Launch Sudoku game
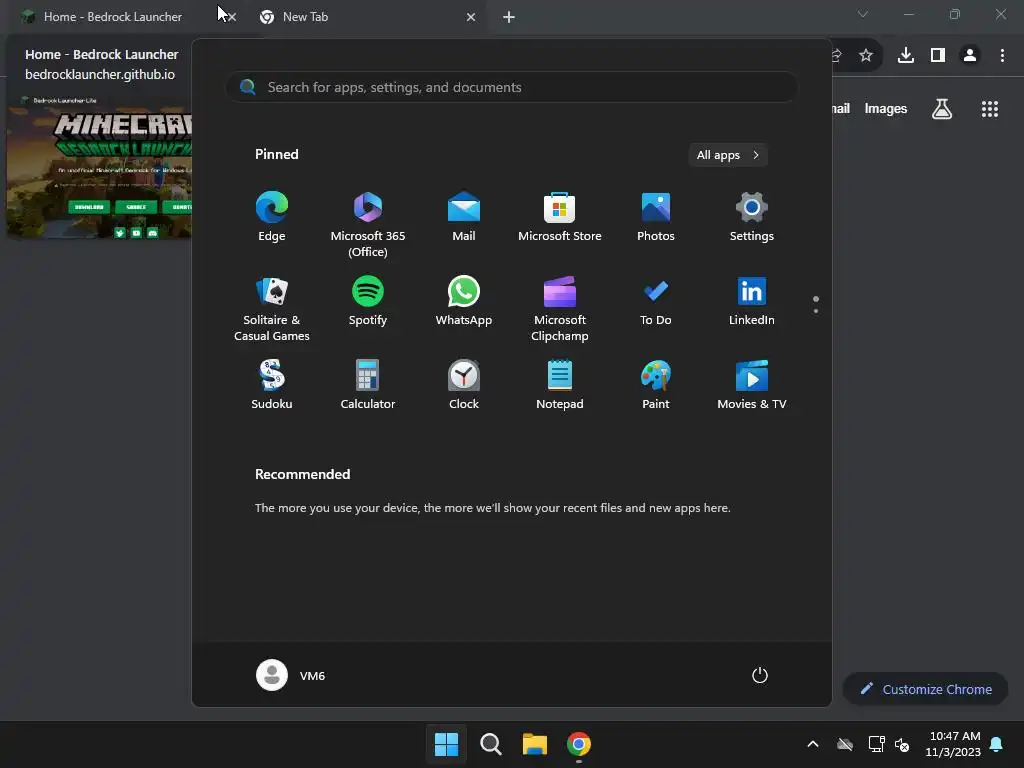1024x768 pixels. coord(272,385)
